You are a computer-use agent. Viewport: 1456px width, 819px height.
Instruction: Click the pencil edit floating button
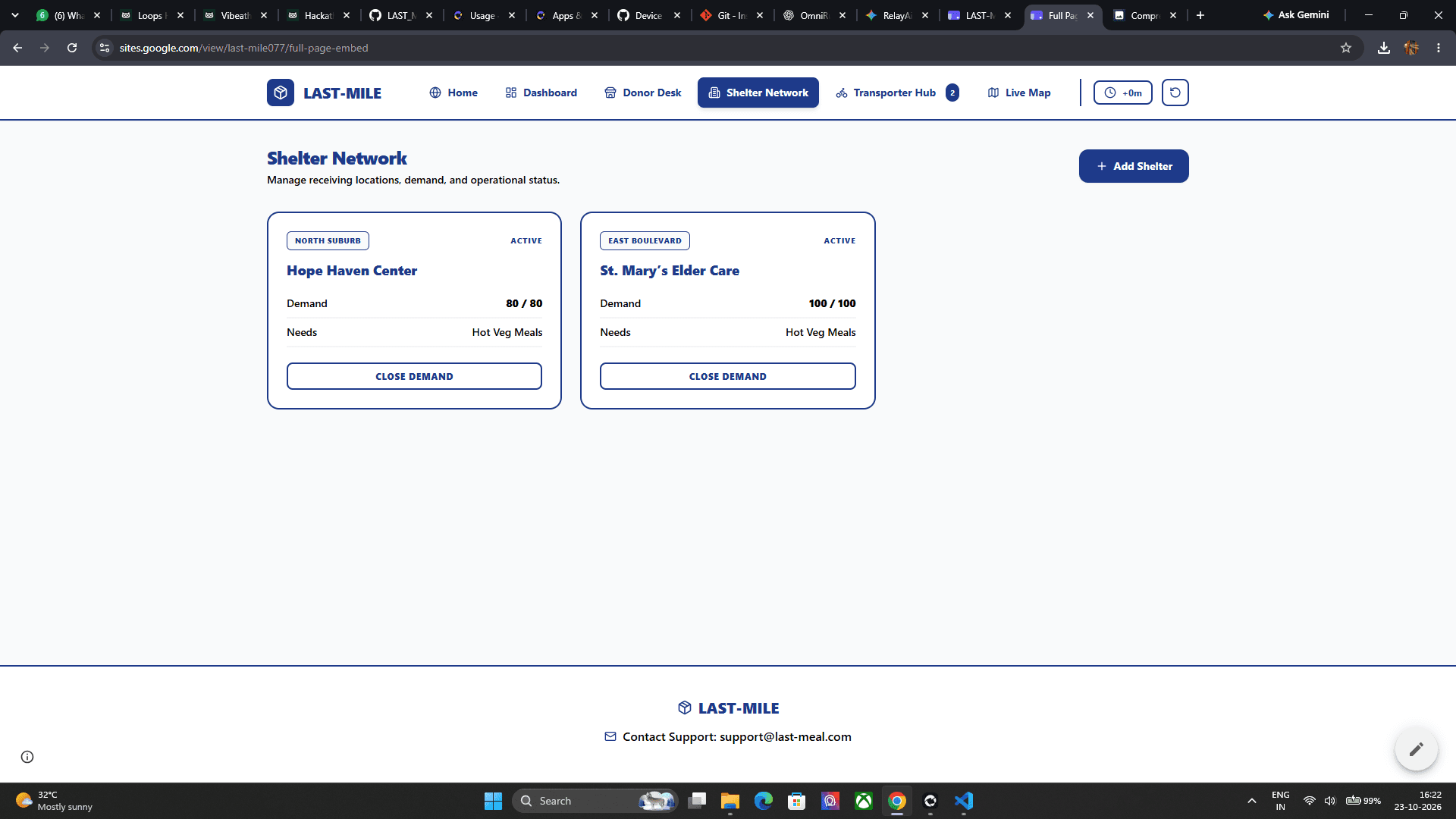point(1416,749)
